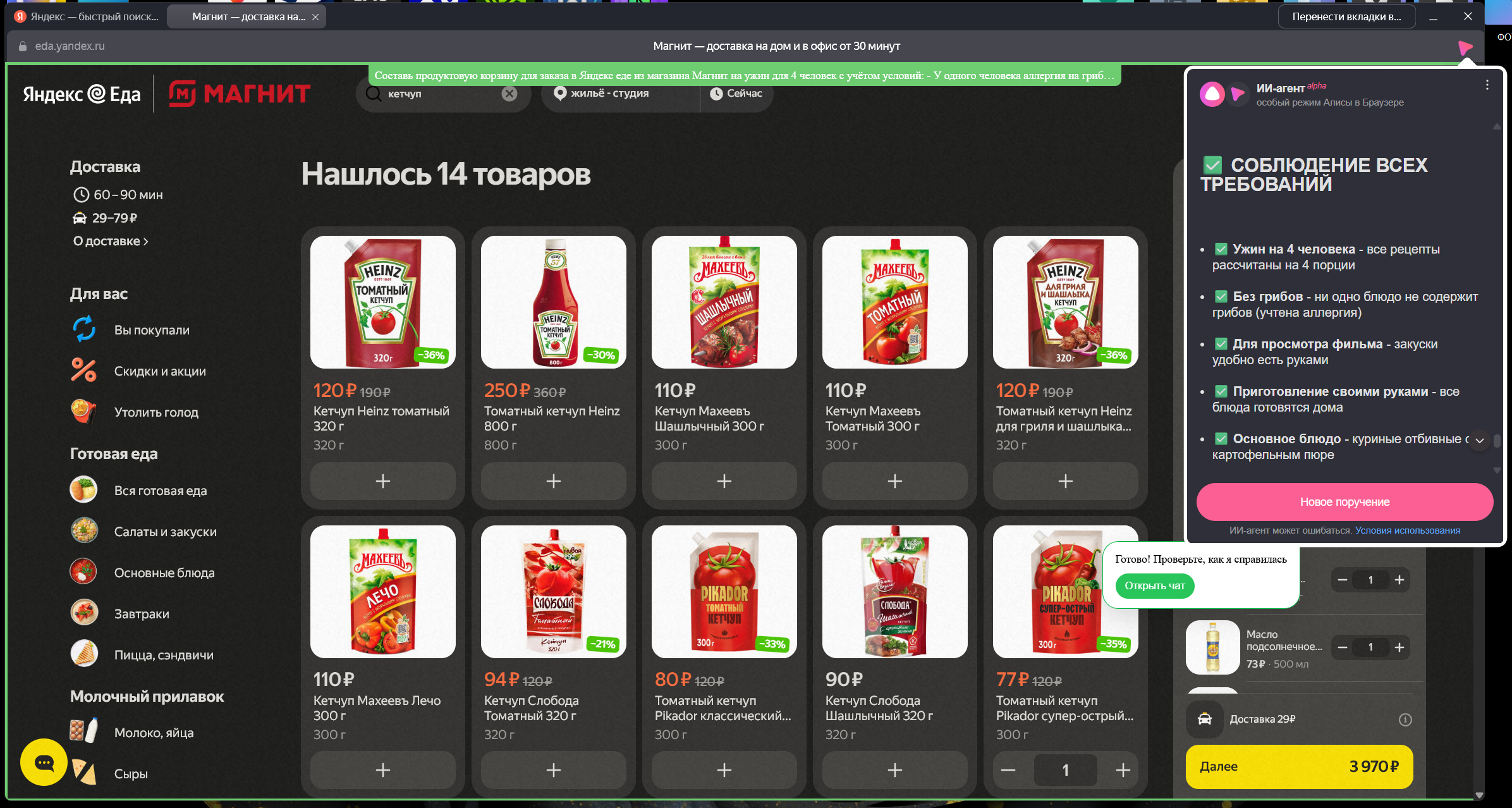Image resolution: width=1512 pixels, height=808 pixels.
Task: Click the Магнит store logo
Action: click(x=240, y=94)
